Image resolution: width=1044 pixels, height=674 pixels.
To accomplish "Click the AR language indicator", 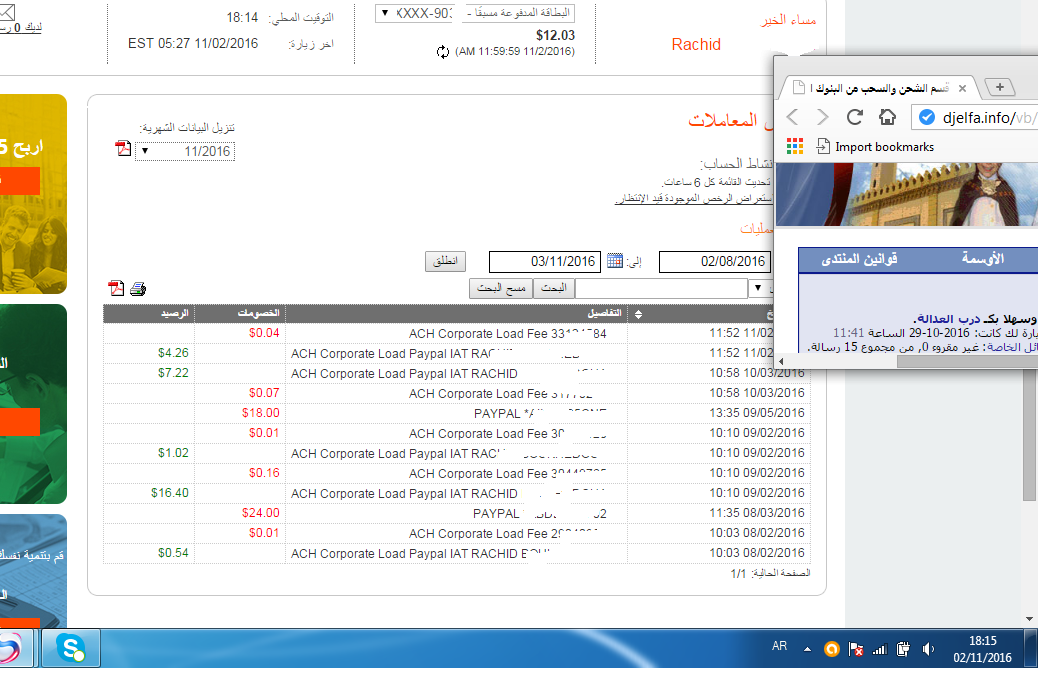I will (x=780, y=646).
